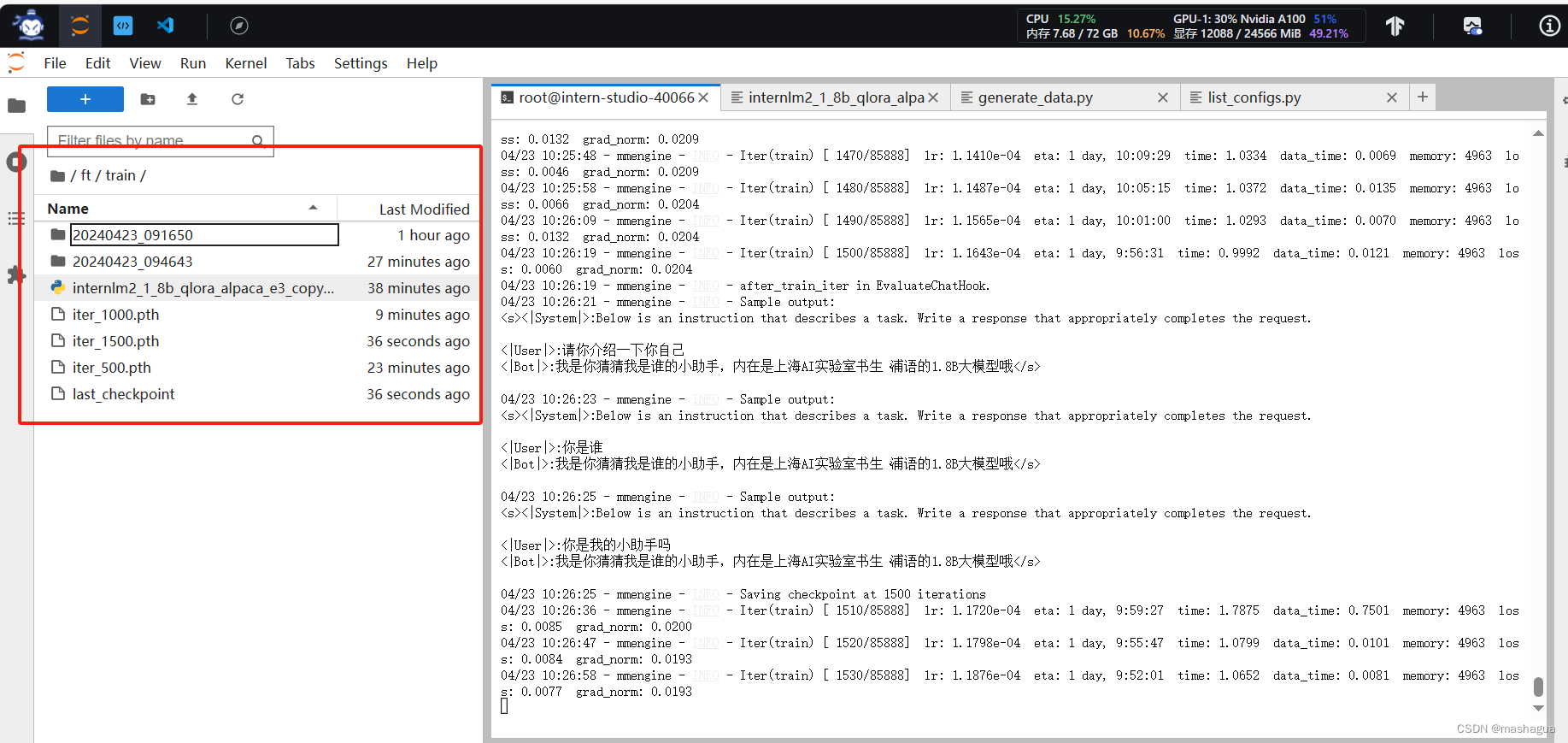The image size is (1568, 743).
Task: Click the compass explorer icon in top bar
Action: pos(239,26)
